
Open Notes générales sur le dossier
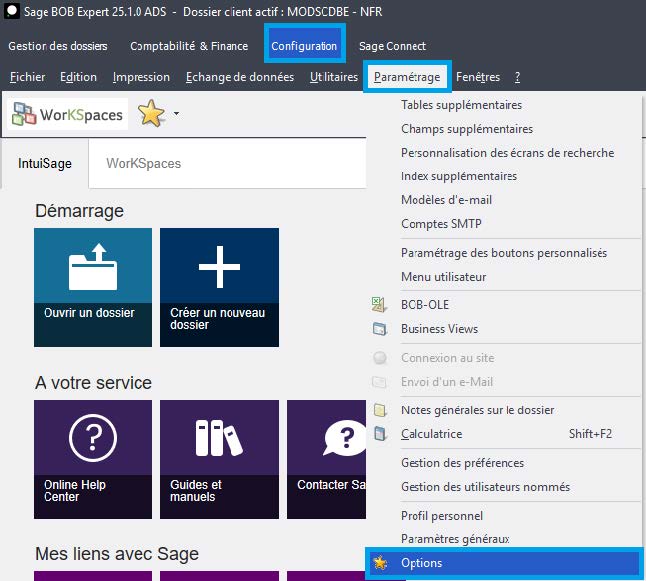[477, 410]
